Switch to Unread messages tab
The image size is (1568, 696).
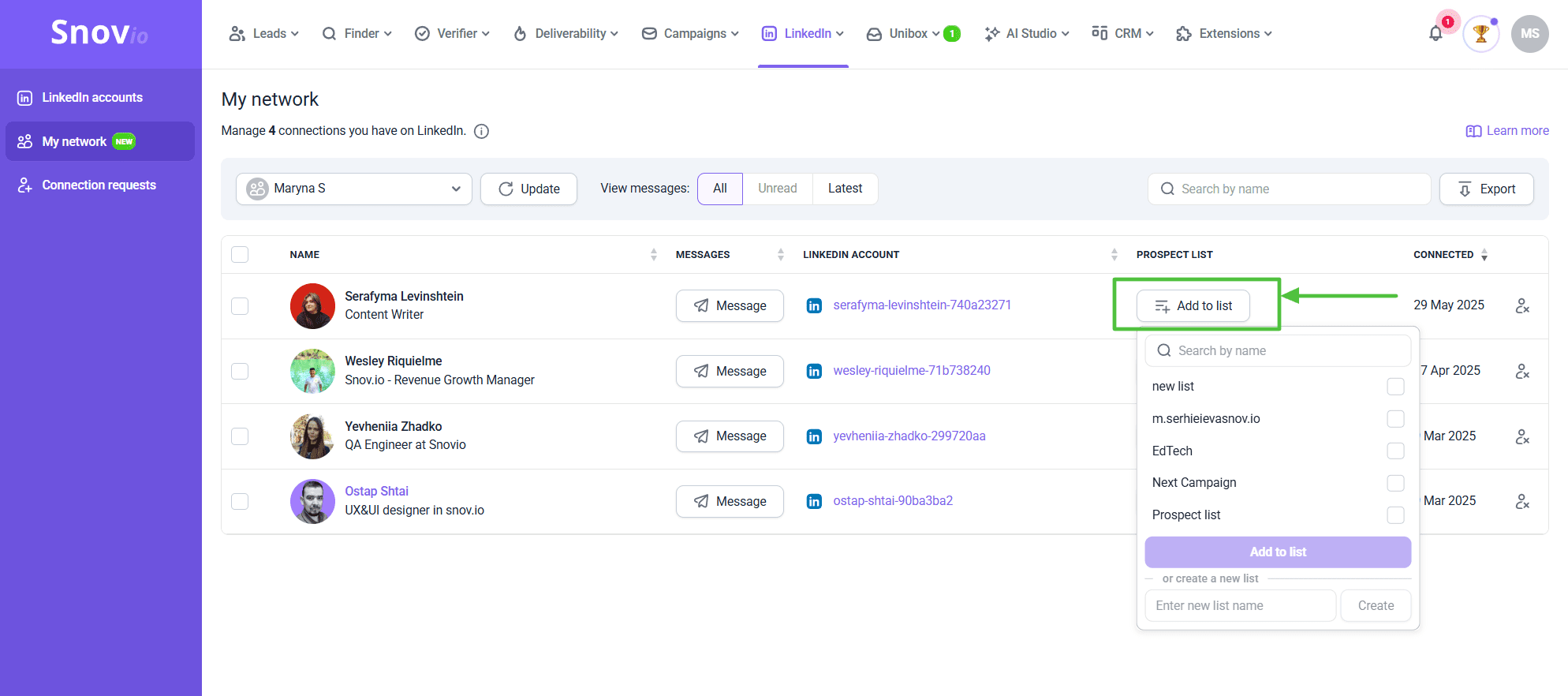(x=777, y=189)
